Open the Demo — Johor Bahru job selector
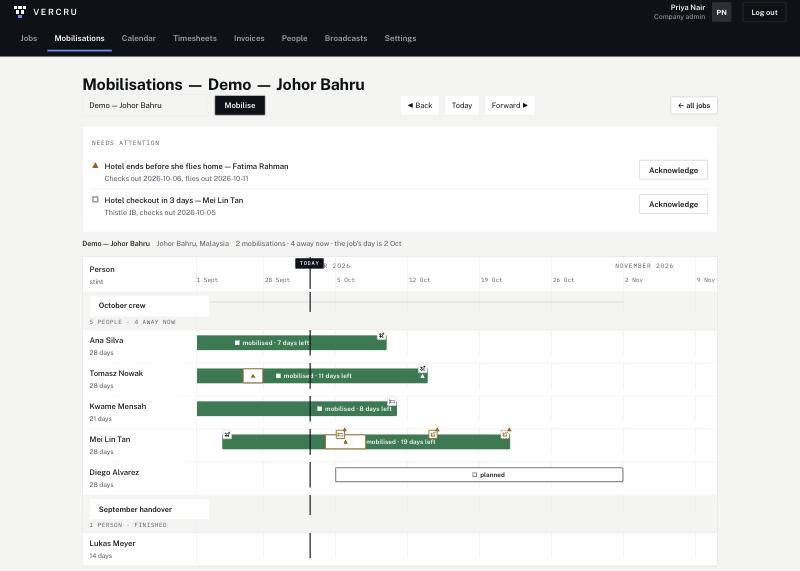Screen dimensions: 800x571 [x=146, y=105]
